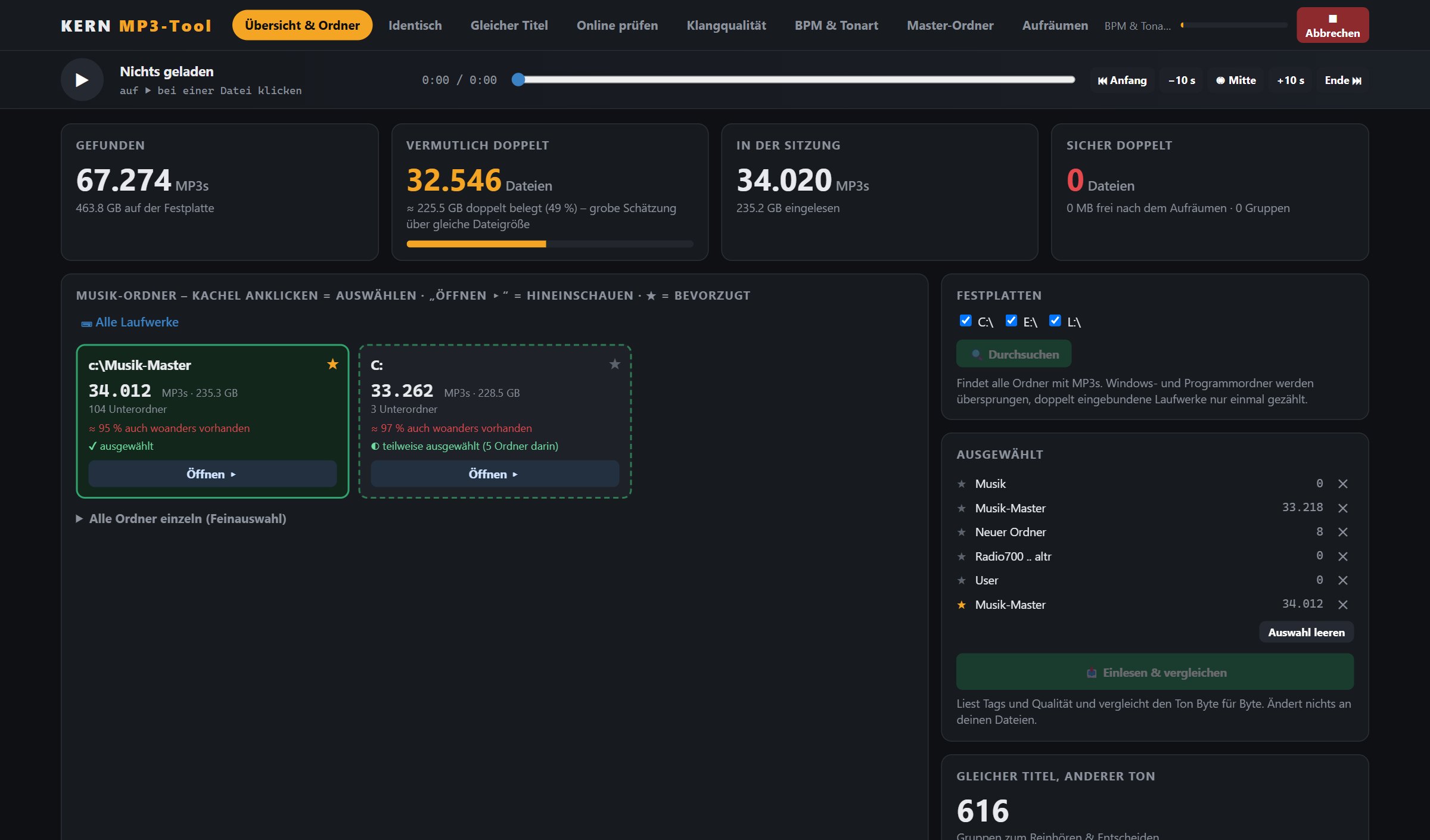
Task: Jump to Anfang of the track
Action: coord(1122,80)
